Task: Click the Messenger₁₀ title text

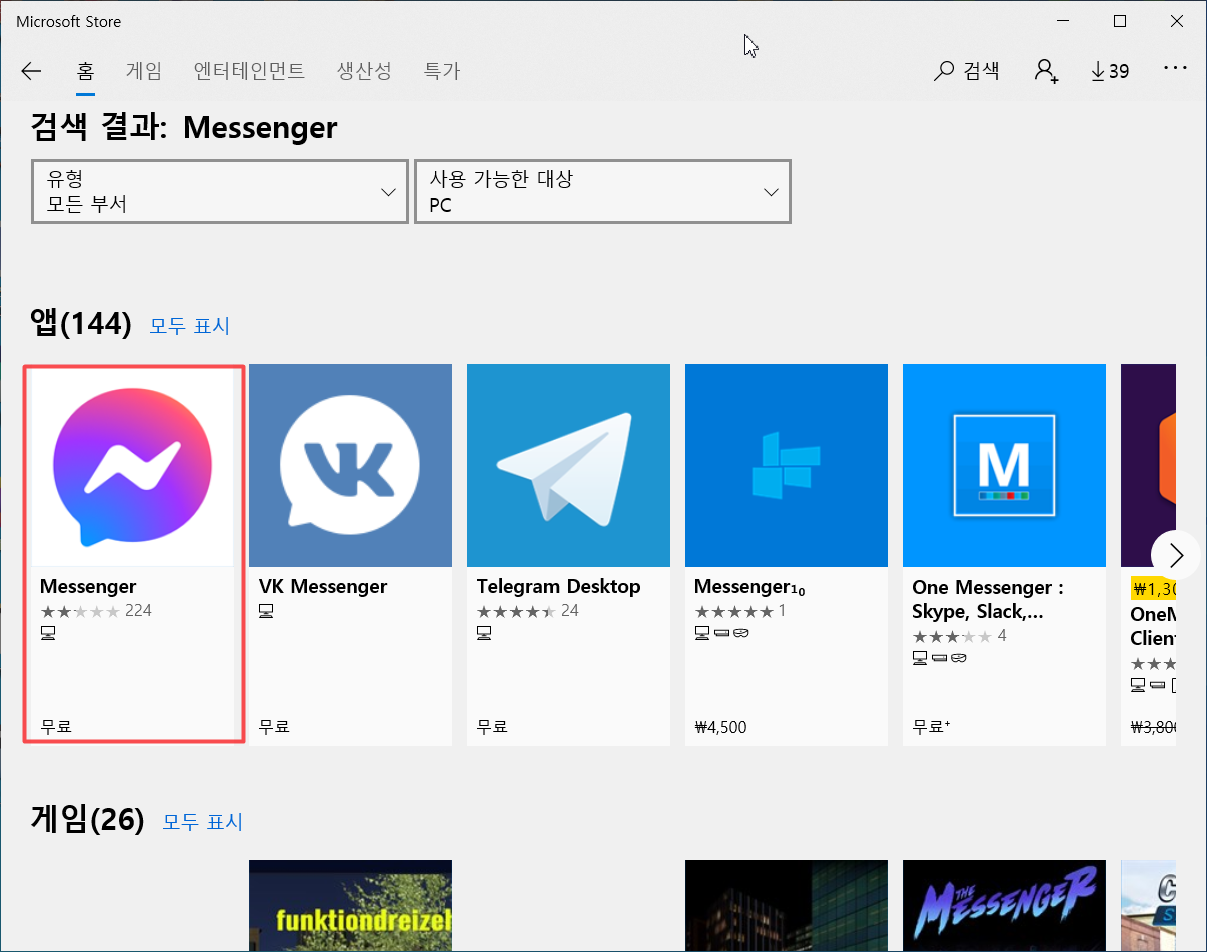Action: [750, 587]
